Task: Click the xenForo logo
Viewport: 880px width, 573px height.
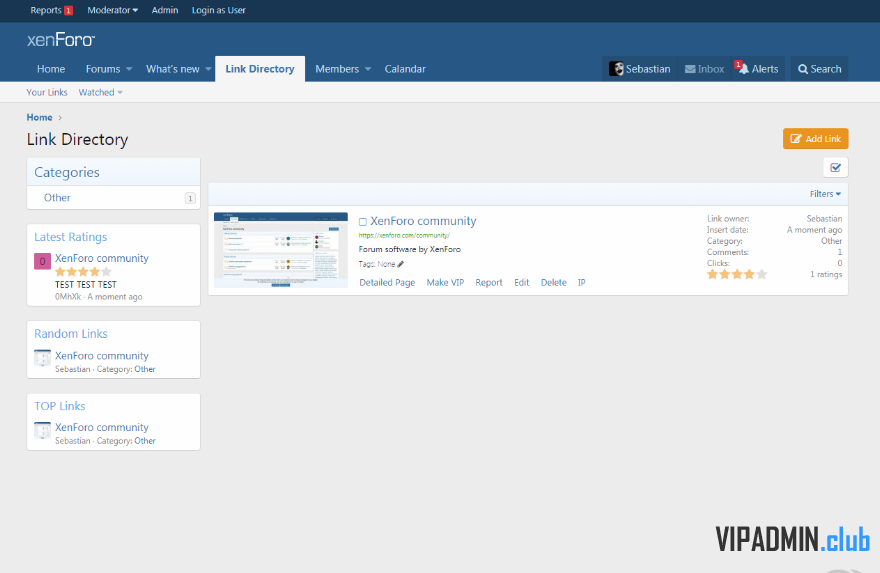Action: (x=61, y=40)
